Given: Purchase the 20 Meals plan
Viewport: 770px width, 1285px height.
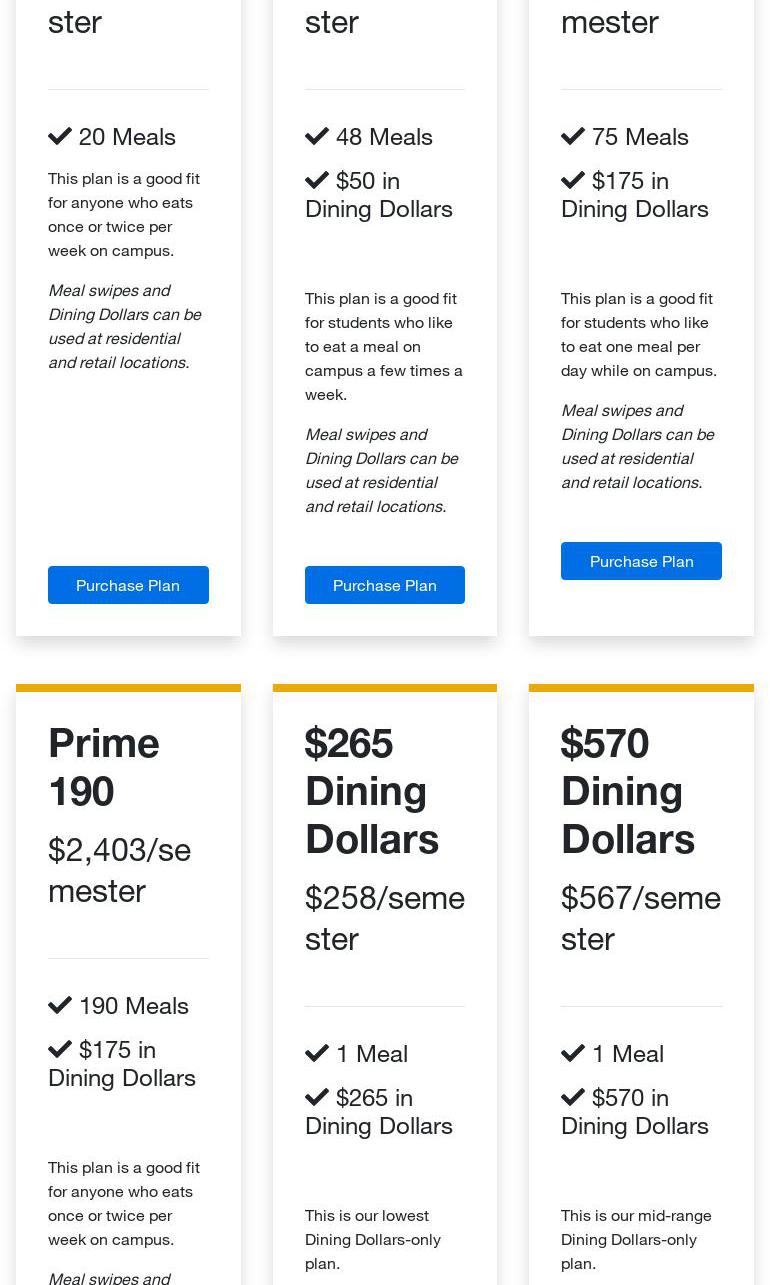Looking at the screenshot, I should click(128, 585).
